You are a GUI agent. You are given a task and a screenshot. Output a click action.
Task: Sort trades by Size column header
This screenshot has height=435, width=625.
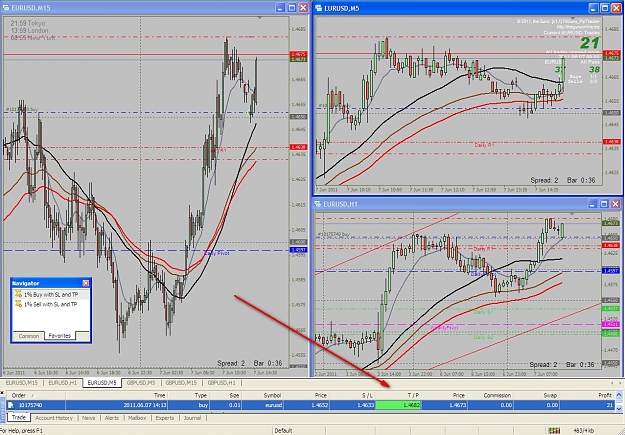pyautogui.click(x=226, y=395)
